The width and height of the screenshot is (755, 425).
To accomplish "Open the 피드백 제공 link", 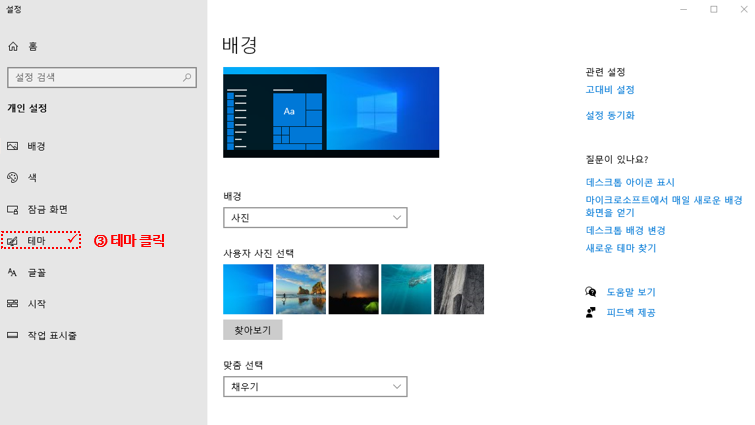I will (x=630, y=312).
